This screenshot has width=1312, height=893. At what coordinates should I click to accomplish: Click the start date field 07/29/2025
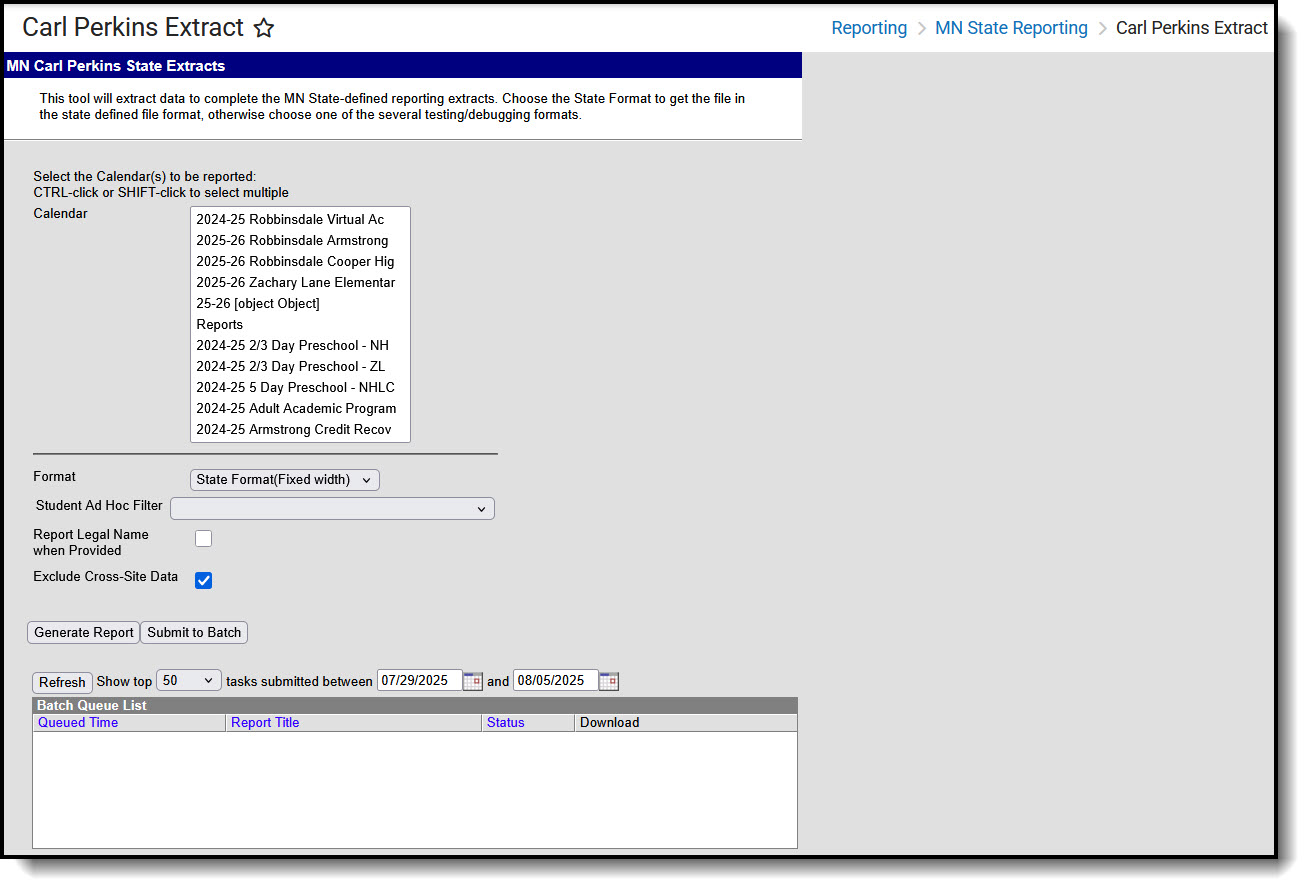420,681
